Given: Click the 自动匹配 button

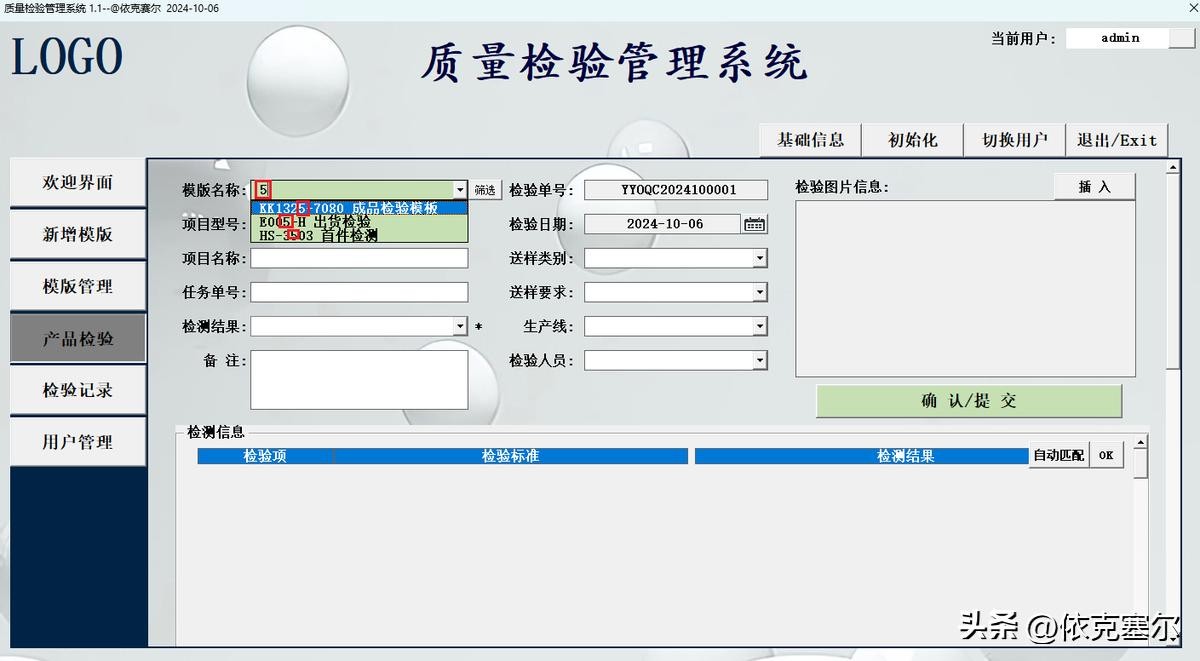Looking at the screenshot, I should pos(1058,455).
